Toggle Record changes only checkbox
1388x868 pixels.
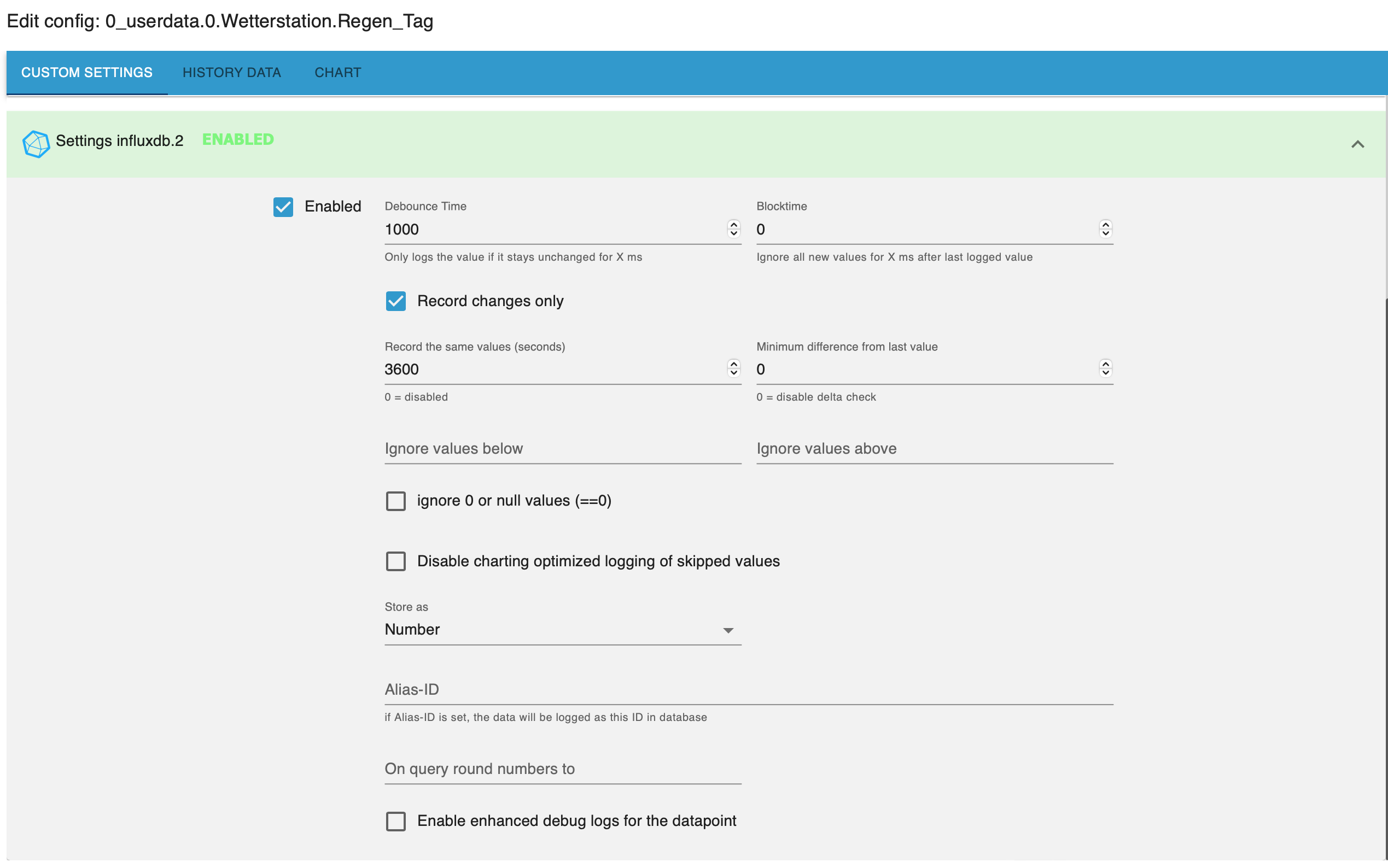point(395,301)
